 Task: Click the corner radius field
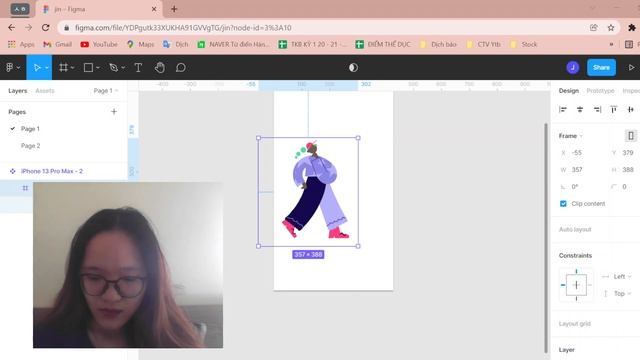[x=623, y=187]
